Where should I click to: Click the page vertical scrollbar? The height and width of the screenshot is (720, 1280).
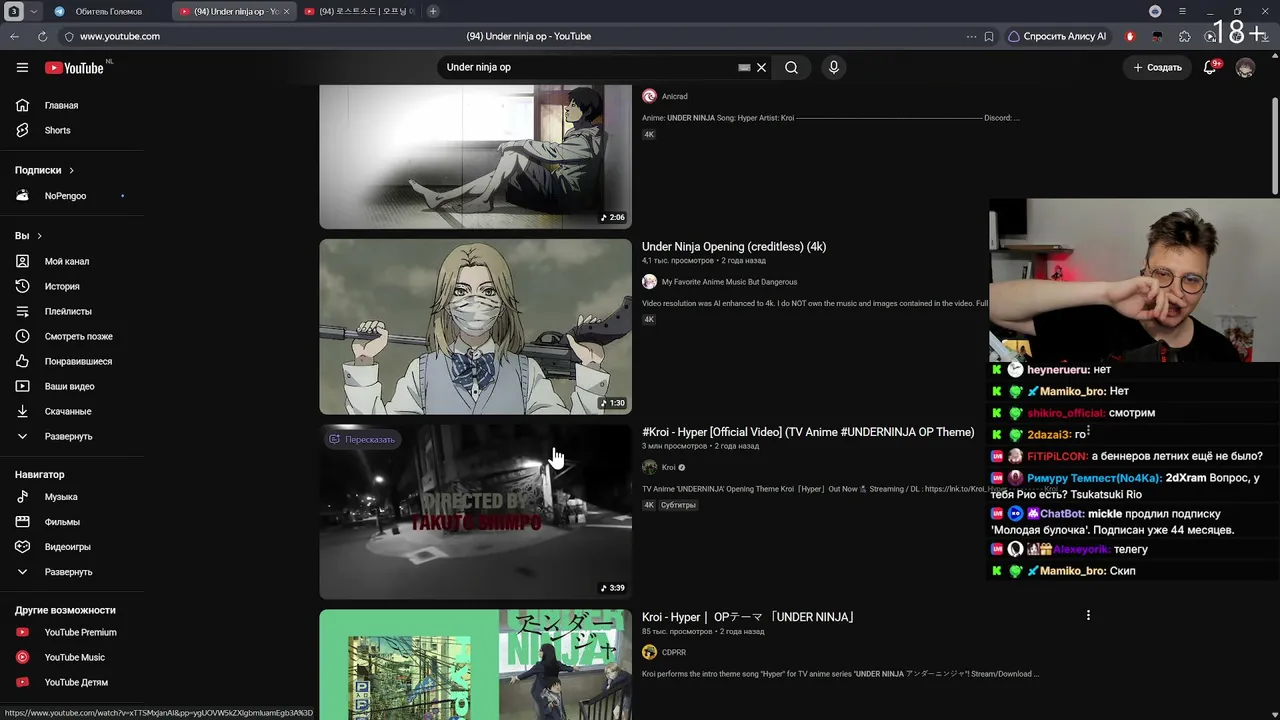[x=1274, y=147]
